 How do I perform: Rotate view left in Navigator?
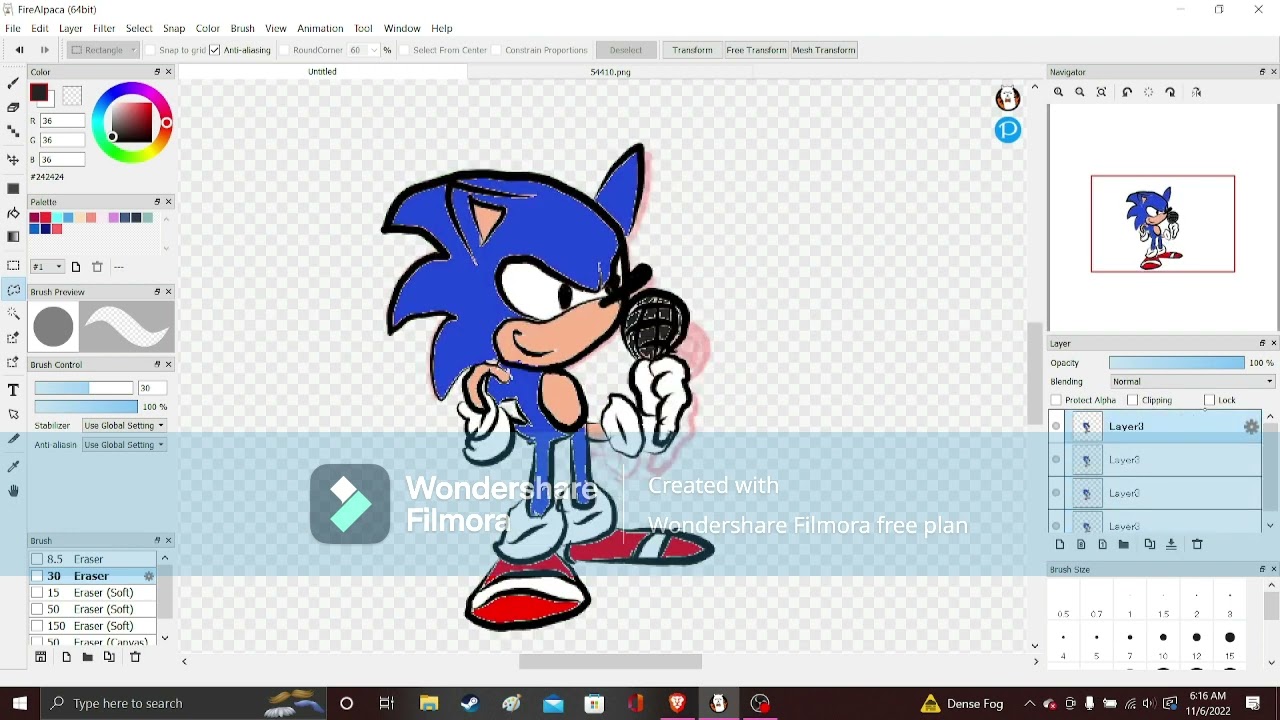point(1127,92)
